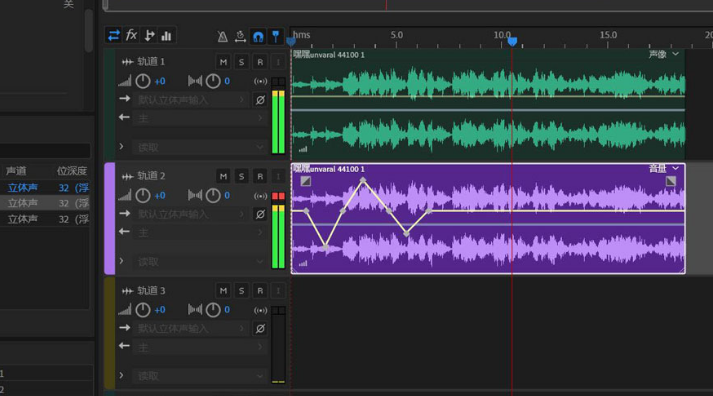
Task: Open 读取 automation mode dropdown of 轨道 2
Action: click(200, 262)
